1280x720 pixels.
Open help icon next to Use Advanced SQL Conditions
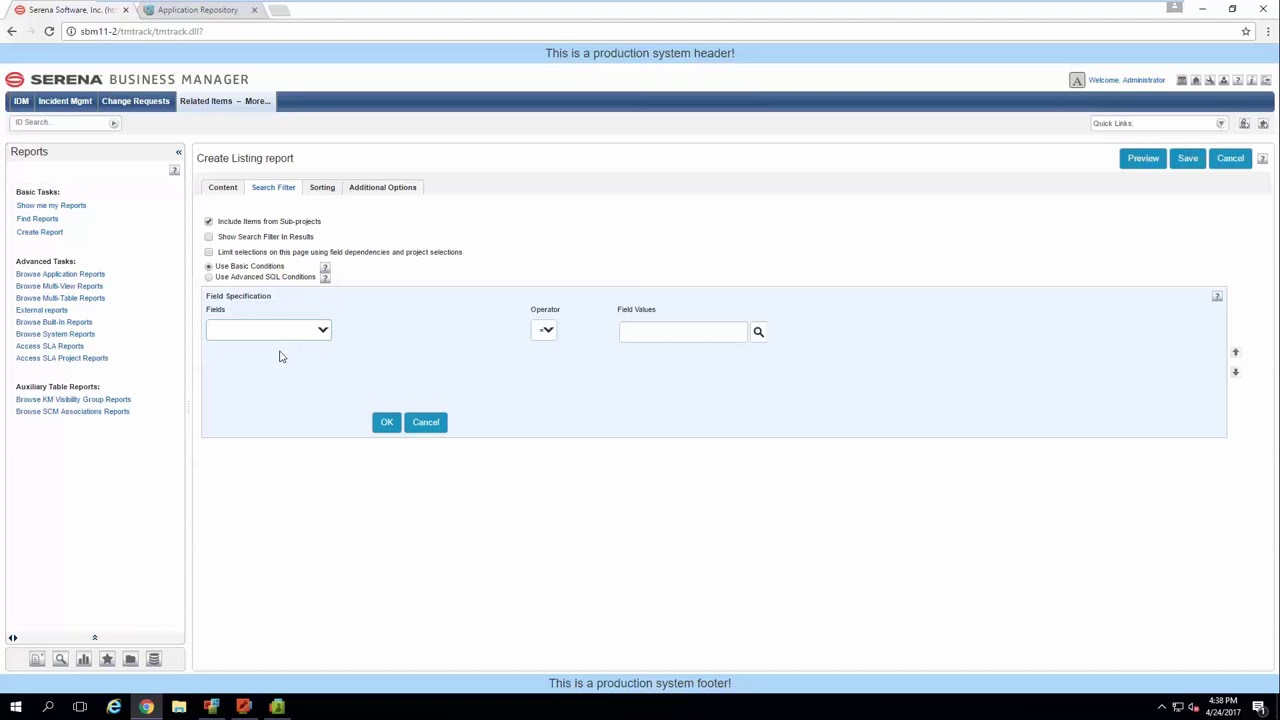pos(325,278)
